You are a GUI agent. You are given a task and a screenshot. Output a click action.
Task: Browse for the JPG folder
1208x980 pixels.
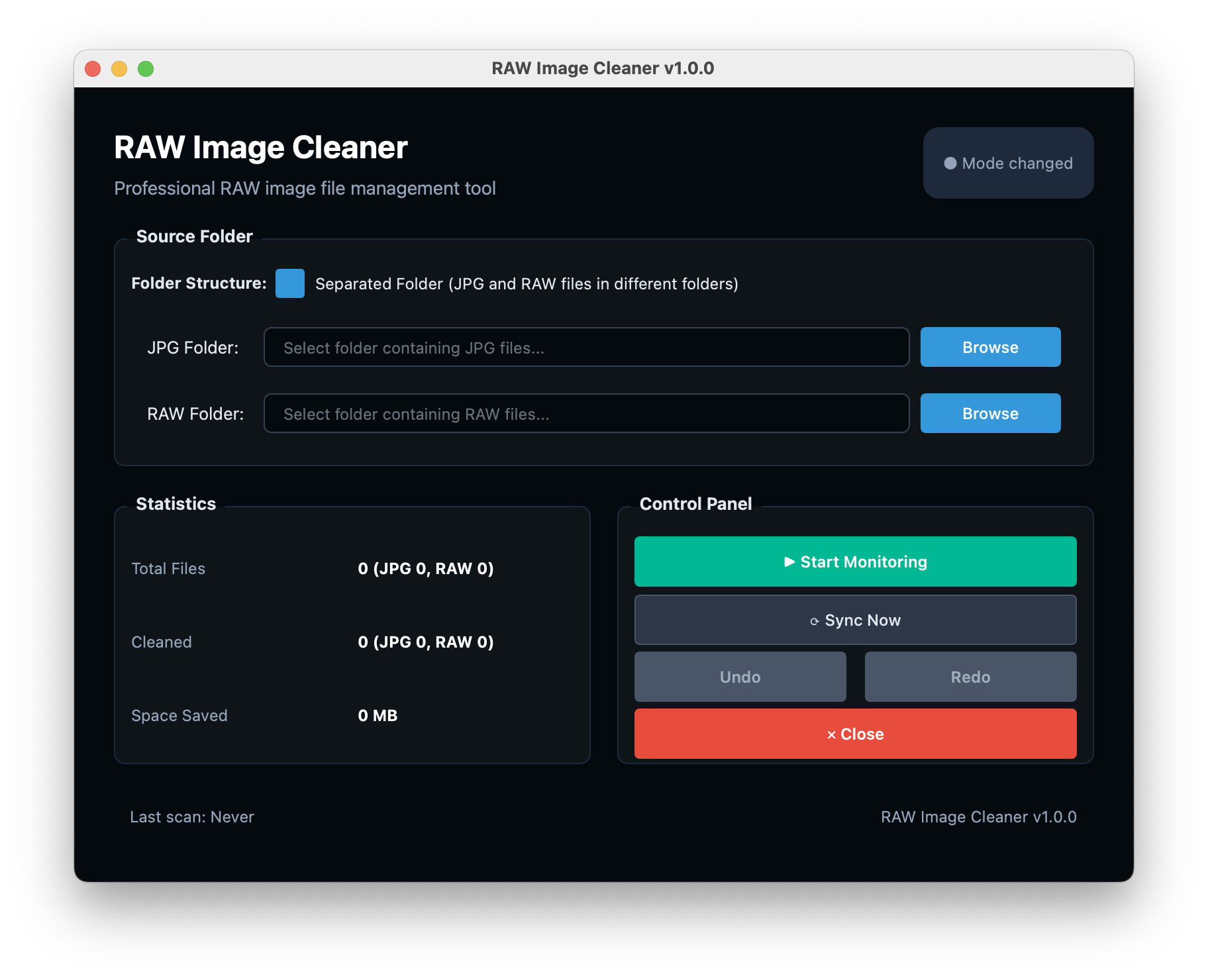[x=990, y=347]
